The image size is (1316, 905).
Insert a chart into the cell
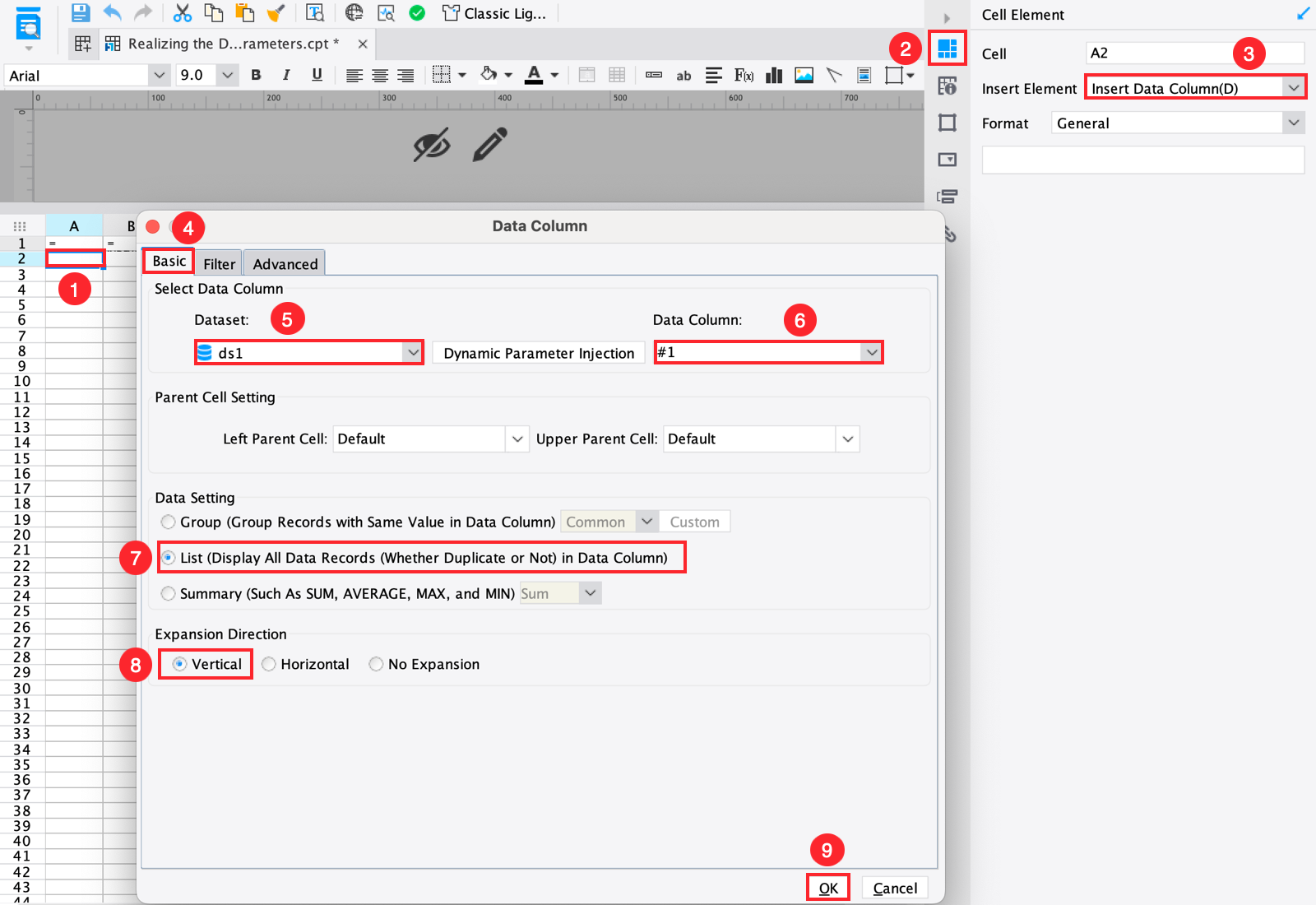pos(774,75)
